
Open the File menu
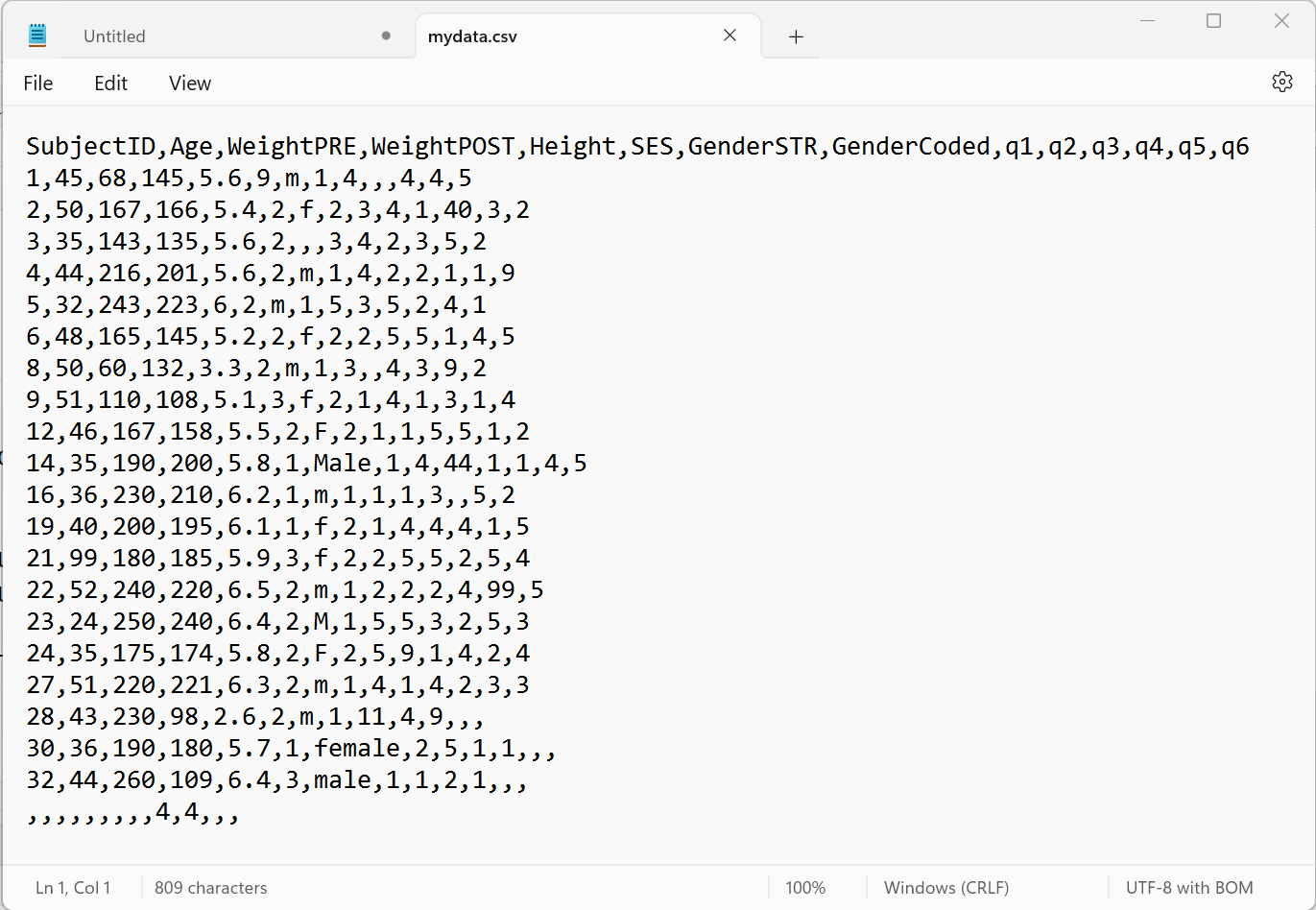point(38,84)
